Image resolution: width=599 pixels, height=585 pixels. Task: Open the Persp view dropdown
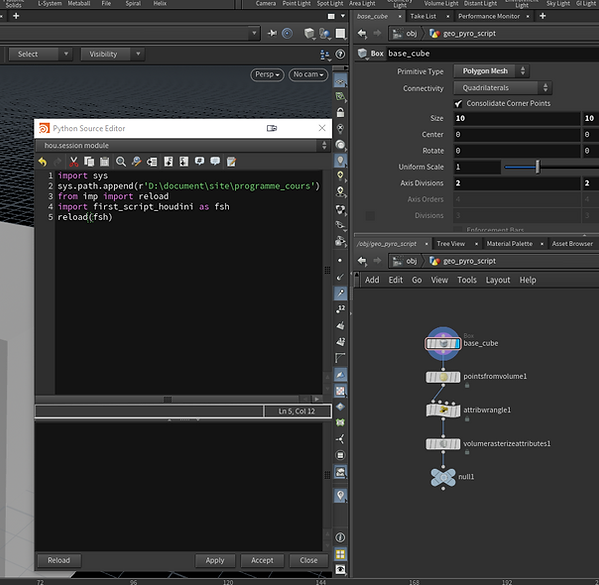(267, 75)
